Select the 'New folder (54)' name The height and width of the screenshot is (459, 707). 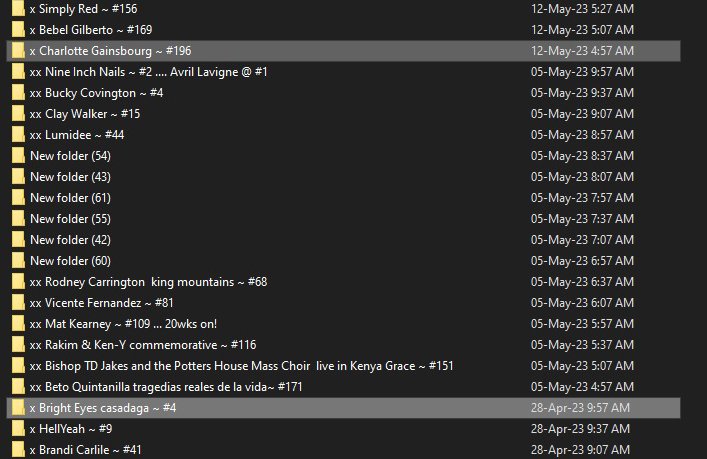click(70, 156)
